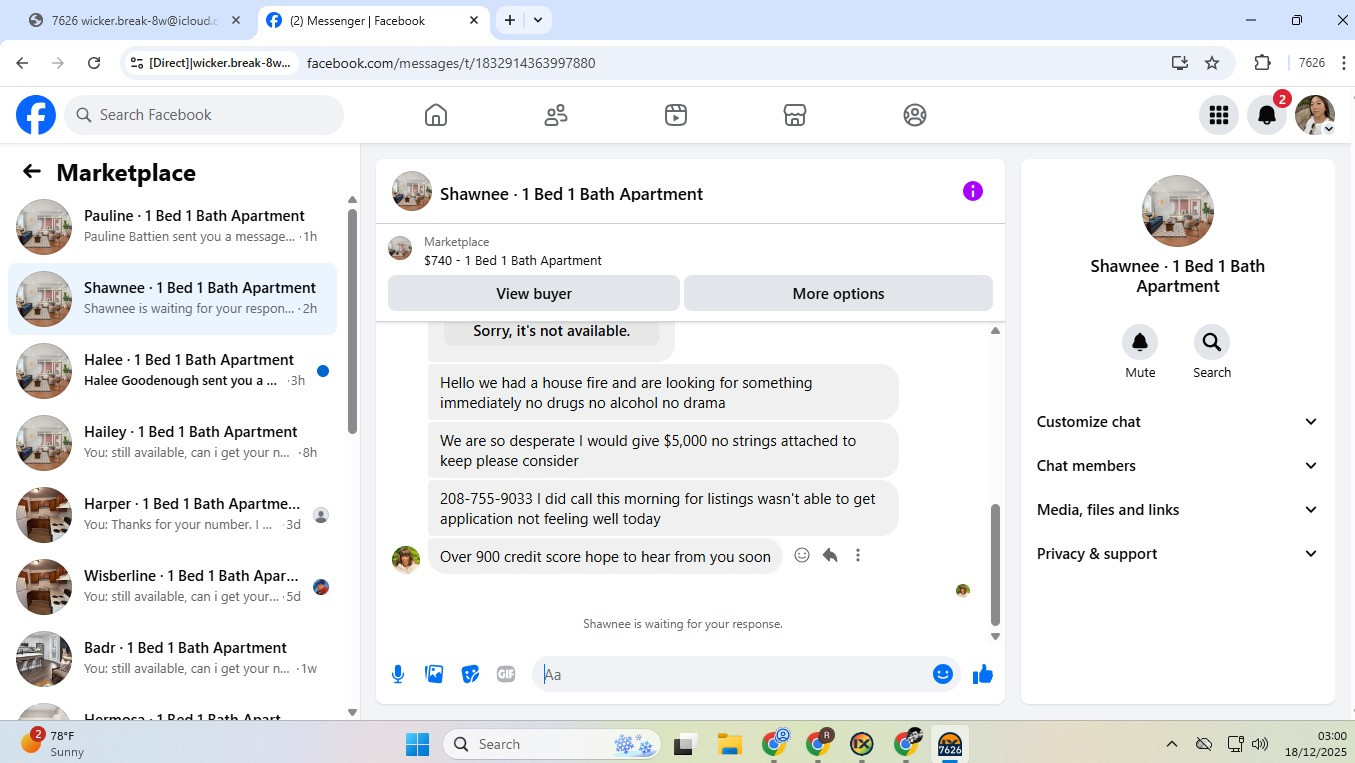This screenshot has width=1355, height=763.
Task: Mute the Shawnee chat with bell icon
Action: click(1140, 343)
